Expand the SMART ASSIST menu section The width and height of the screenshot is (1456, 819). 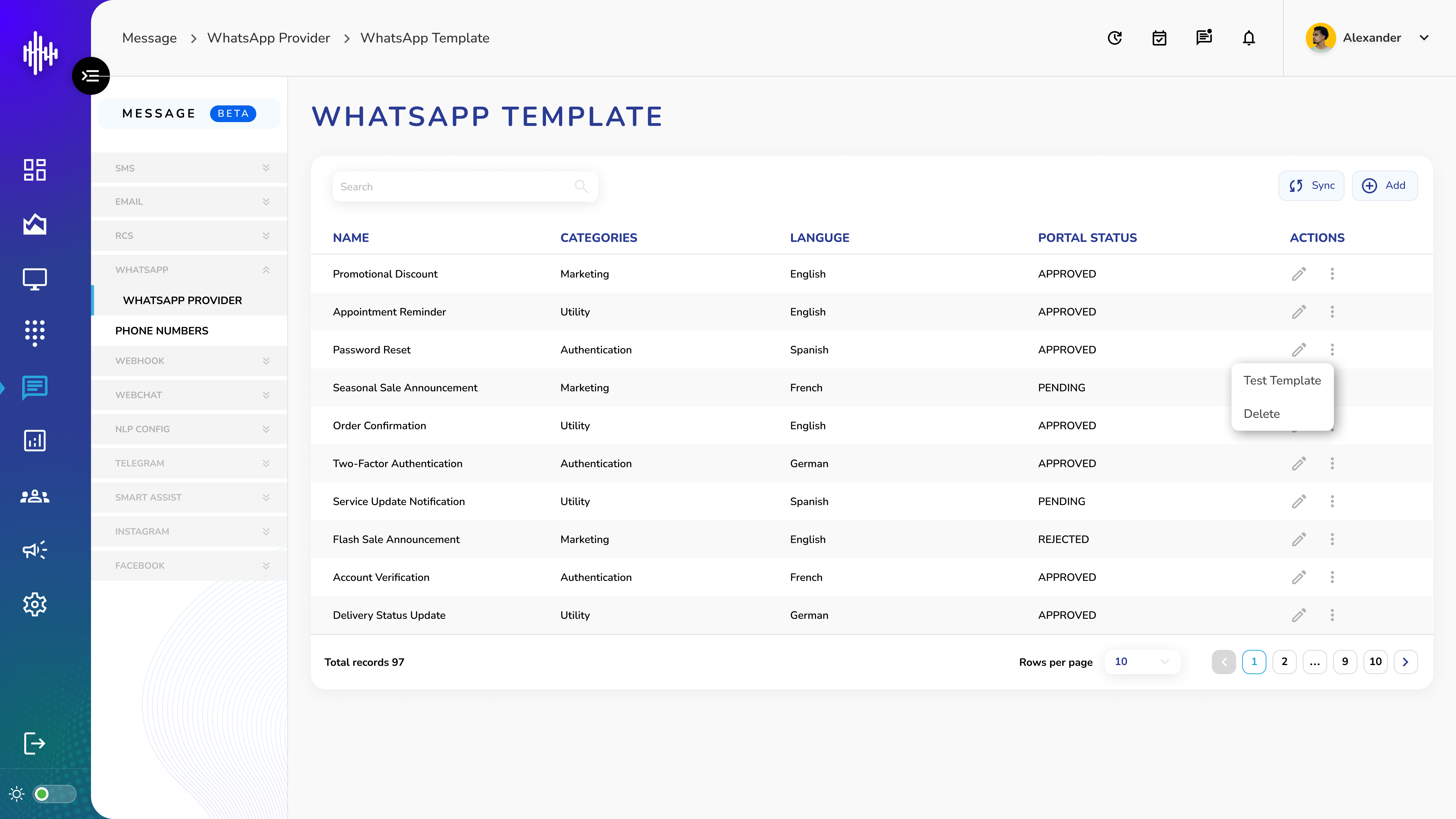(189, 497)
